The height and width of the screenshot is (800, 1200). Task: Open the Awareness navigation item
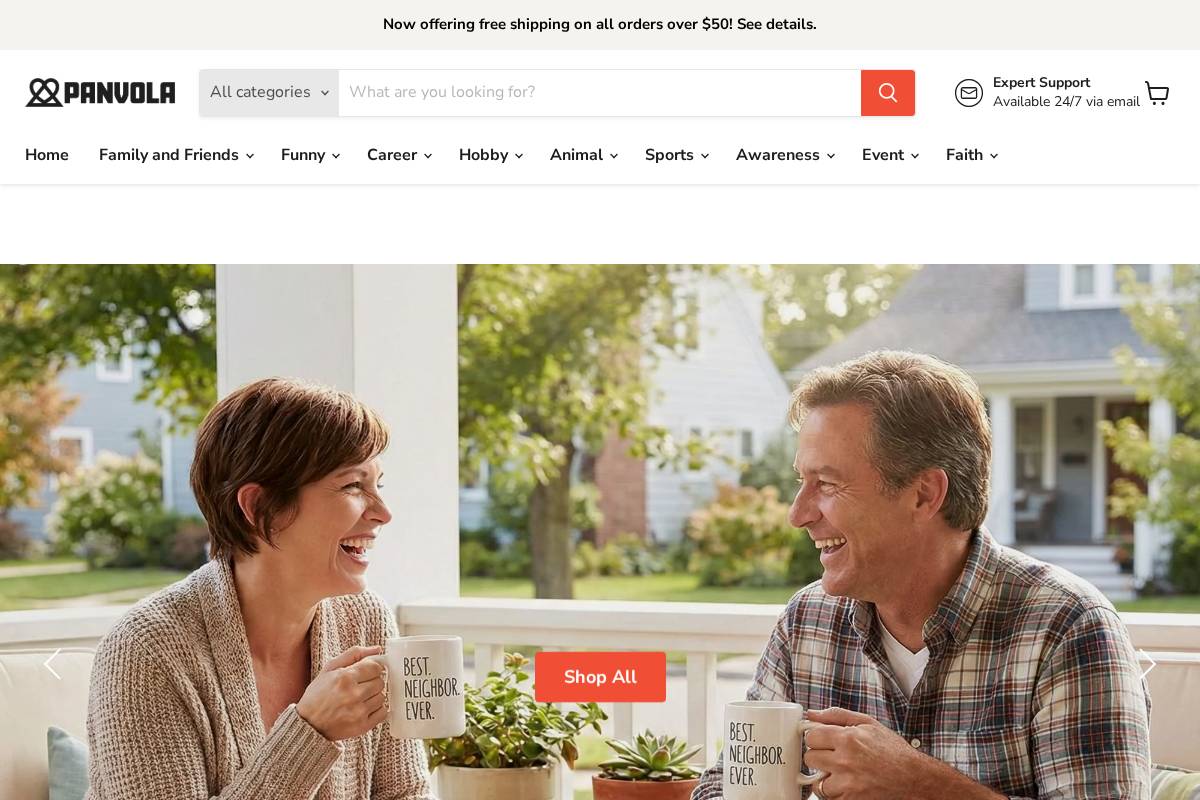(785, 155)
